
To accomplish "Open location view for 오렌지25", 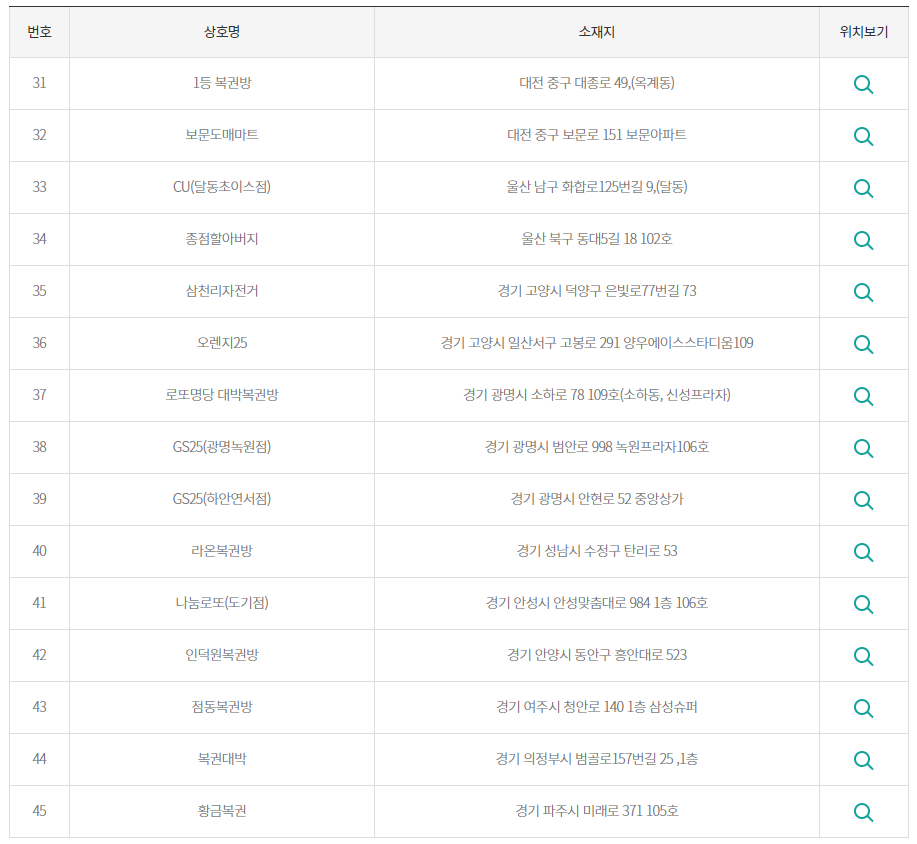I will pyautogui.click(x=863, y=345).
